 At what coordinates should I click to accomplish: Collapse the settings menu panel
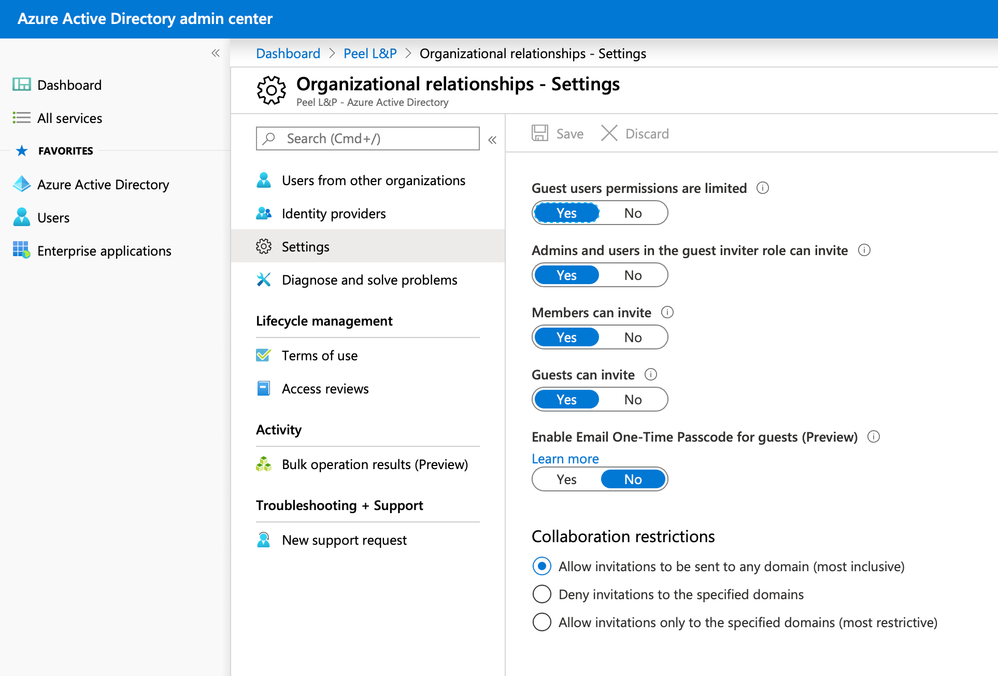pyautogui.click(x=492, y=140)
